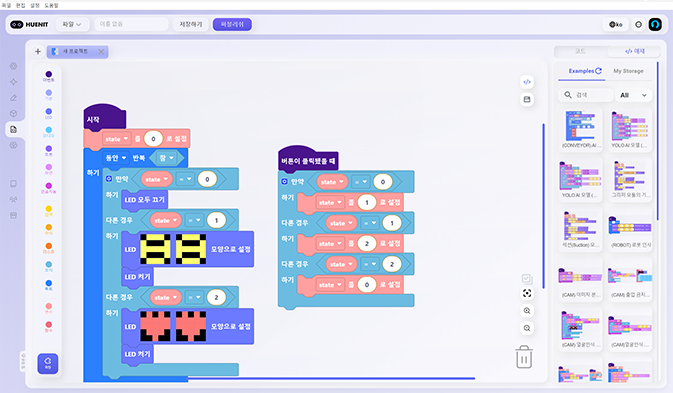Toggle code view icon in workspace corner
Image resolution: width=673 pixels, height=393 pixels.
527,82
